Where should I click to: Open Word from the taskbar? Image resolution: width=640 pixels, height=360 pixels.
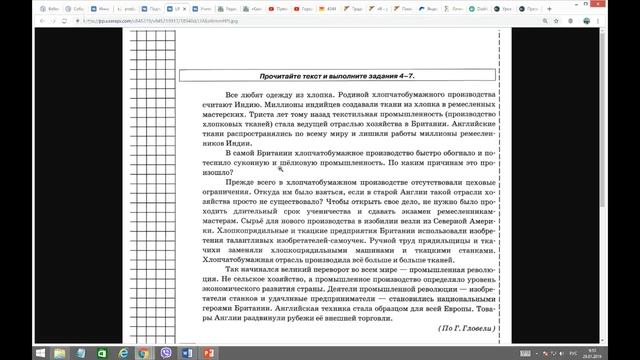point(187,353)
